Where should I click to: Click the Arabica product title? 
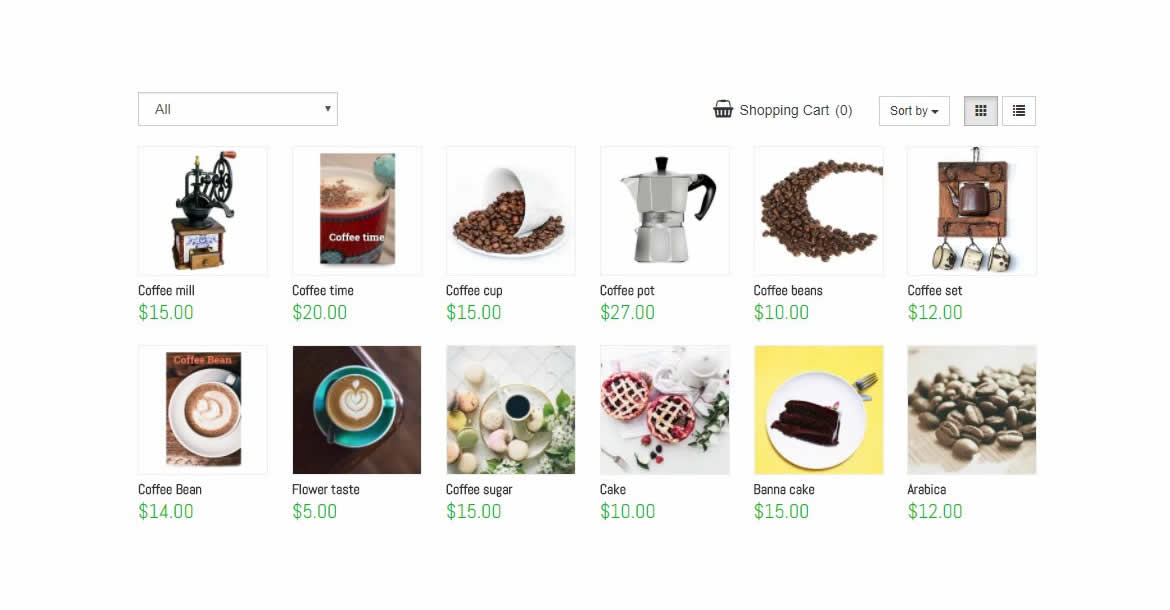point(927,489)
